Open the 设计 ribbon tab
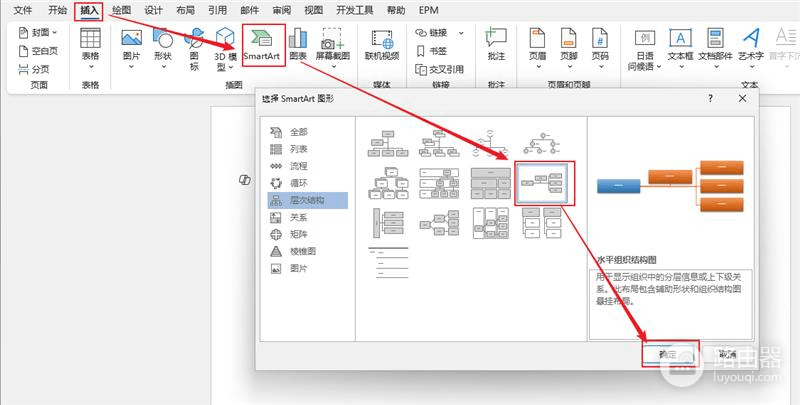Image resolution: width=800 pixels, height=405 pixels. click(153, 10)
